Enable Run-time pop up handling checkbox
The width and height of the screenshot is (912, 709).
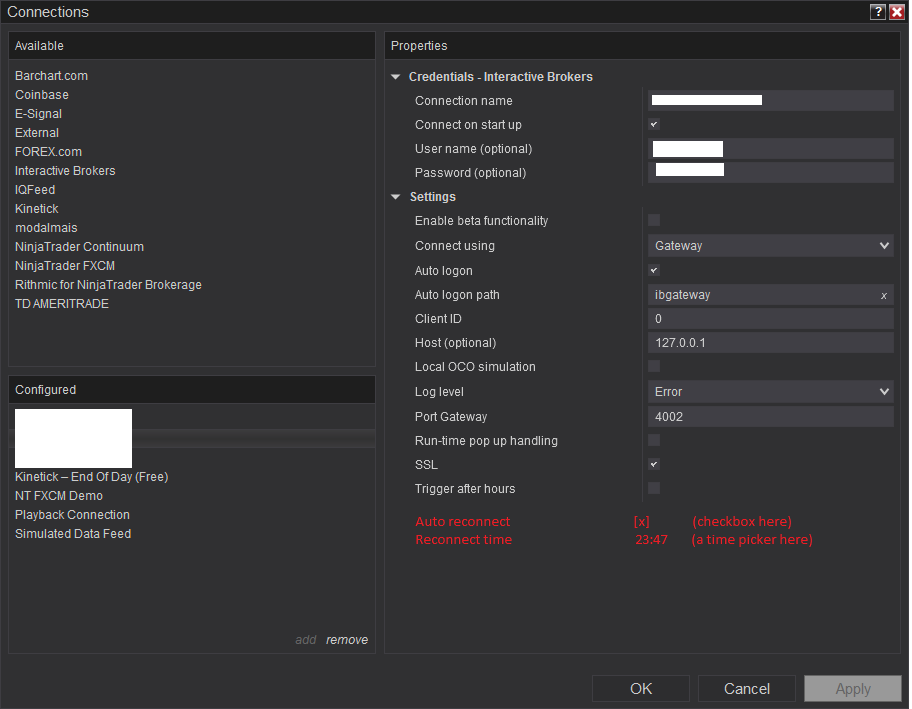(x=654, y=440)
